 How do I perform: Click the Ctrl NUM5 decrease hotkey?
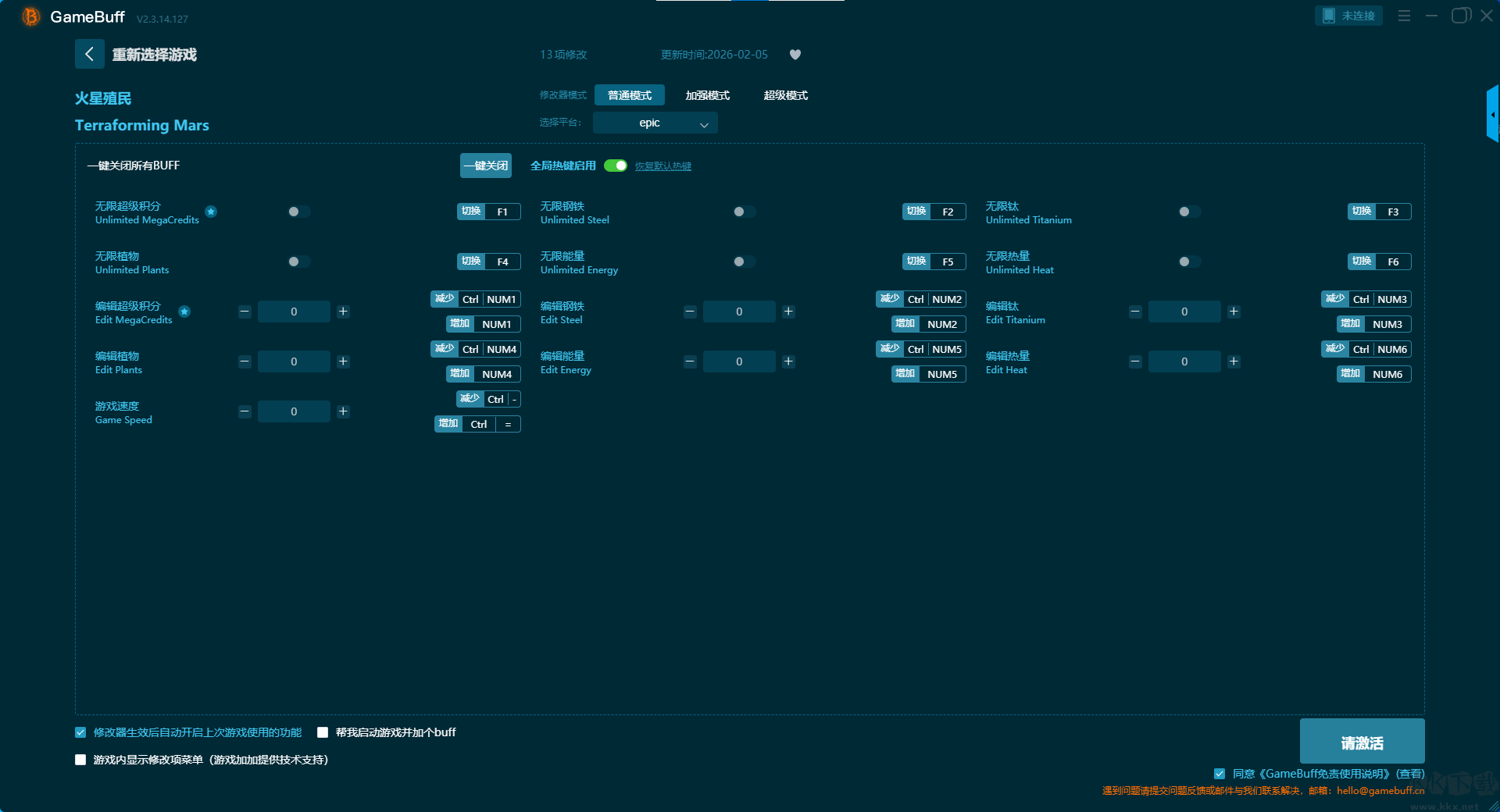click(x=921, y=349)
